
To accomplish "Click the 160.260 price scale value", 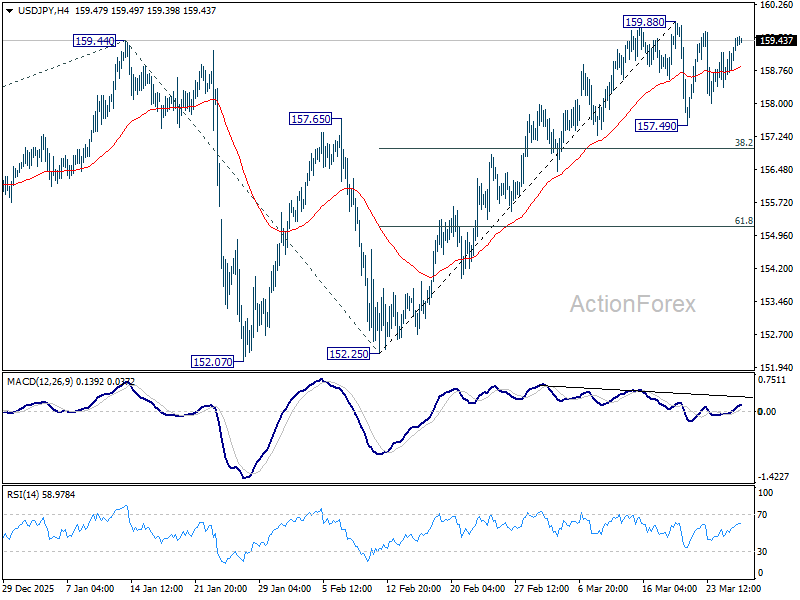I will tap(777, 5).
